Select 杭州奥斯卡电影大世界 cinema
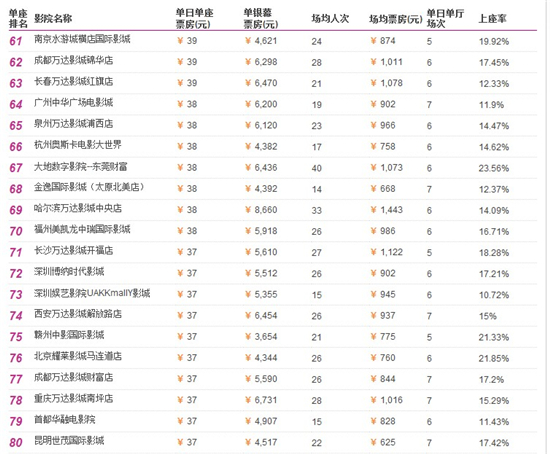 (x=78, y=145)
